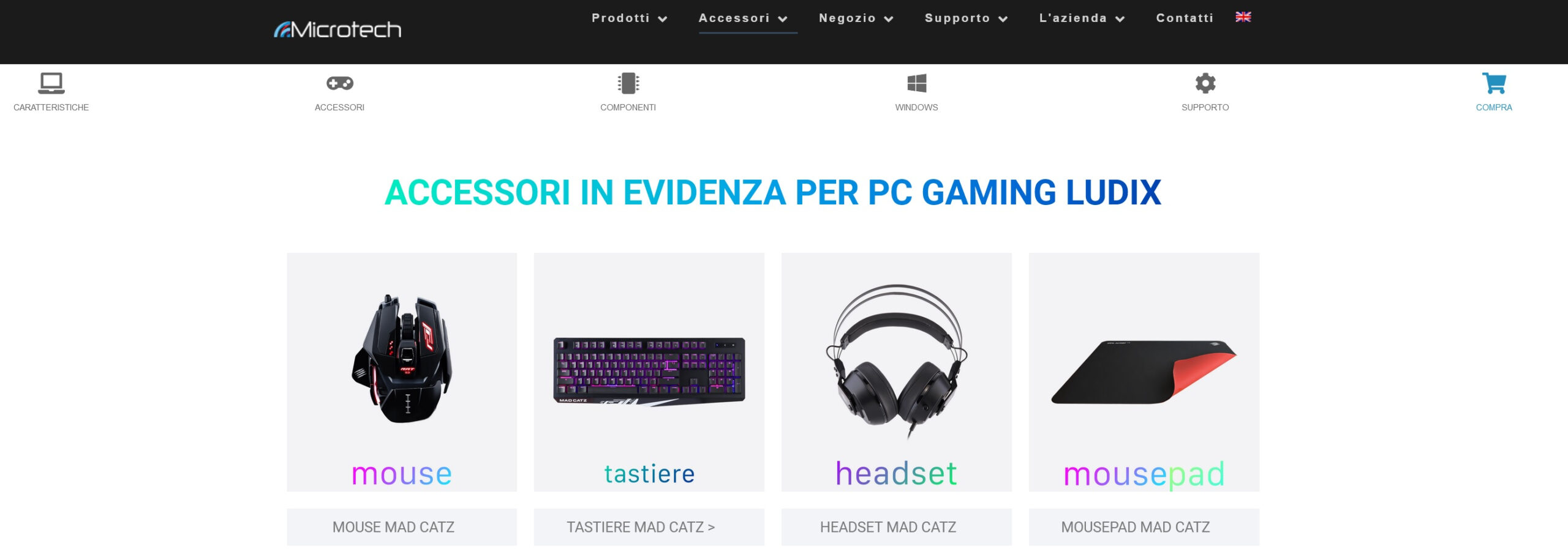1568x557 pixels.
Task: Switch language with the UK flag icon
Action: 1243,17
